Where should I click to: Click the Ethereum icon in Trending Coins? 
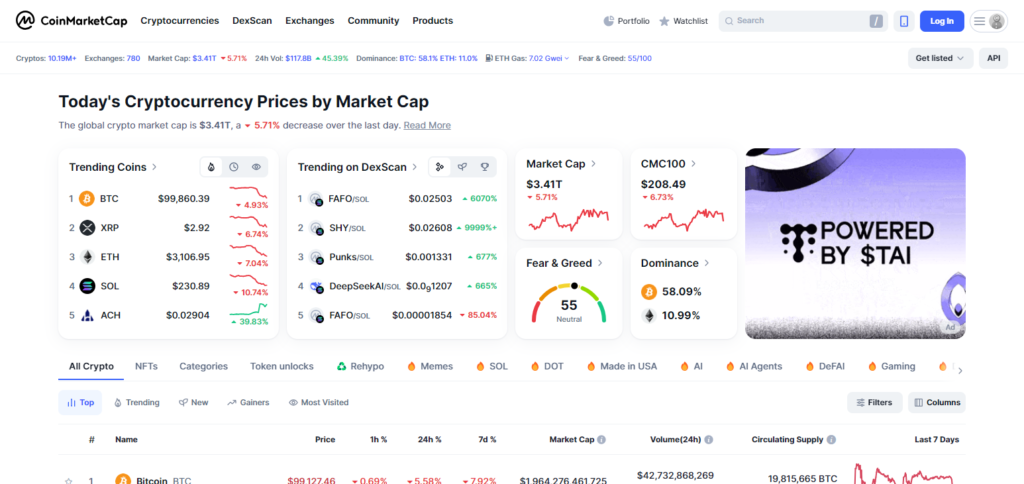[x=87, y=257]
